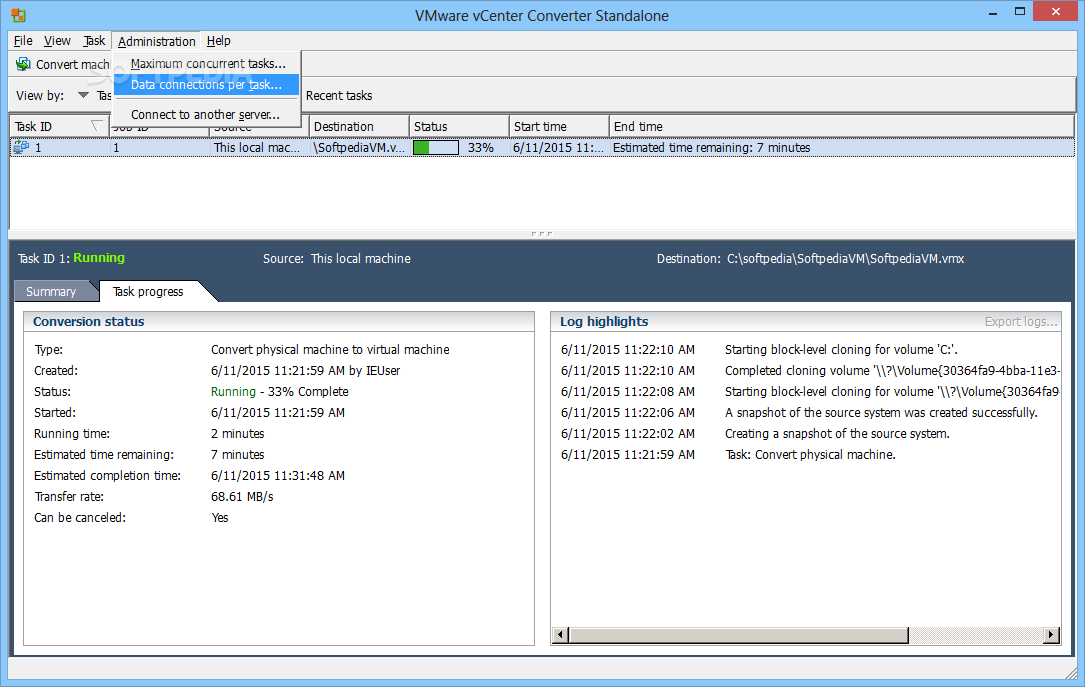Image resolution: width=1085 pixels, height=687 pixels.
Task: Click the Recent tasks label
Action: point(339,95)
